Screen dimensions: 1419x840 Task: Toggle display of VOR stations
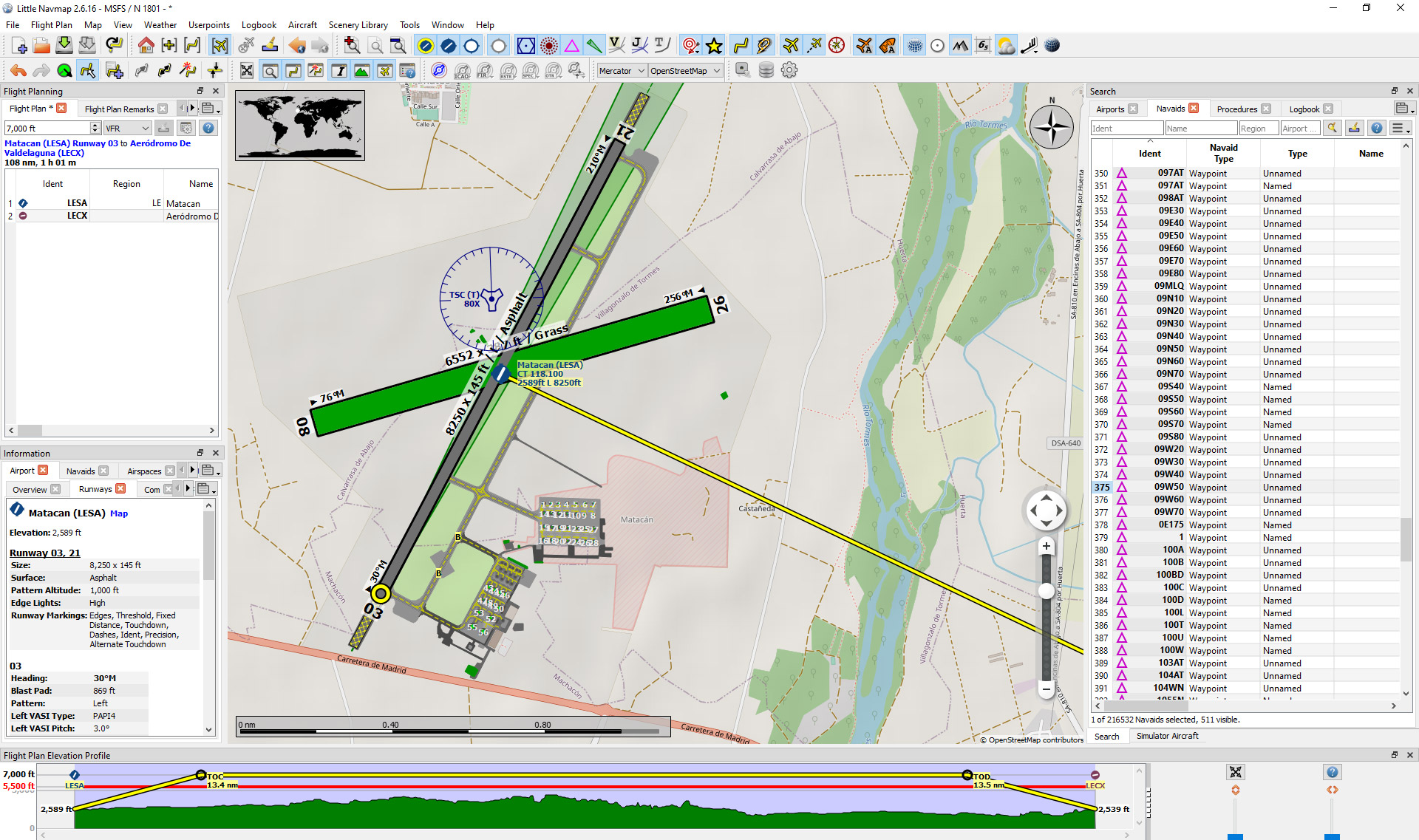pos(525,46)
